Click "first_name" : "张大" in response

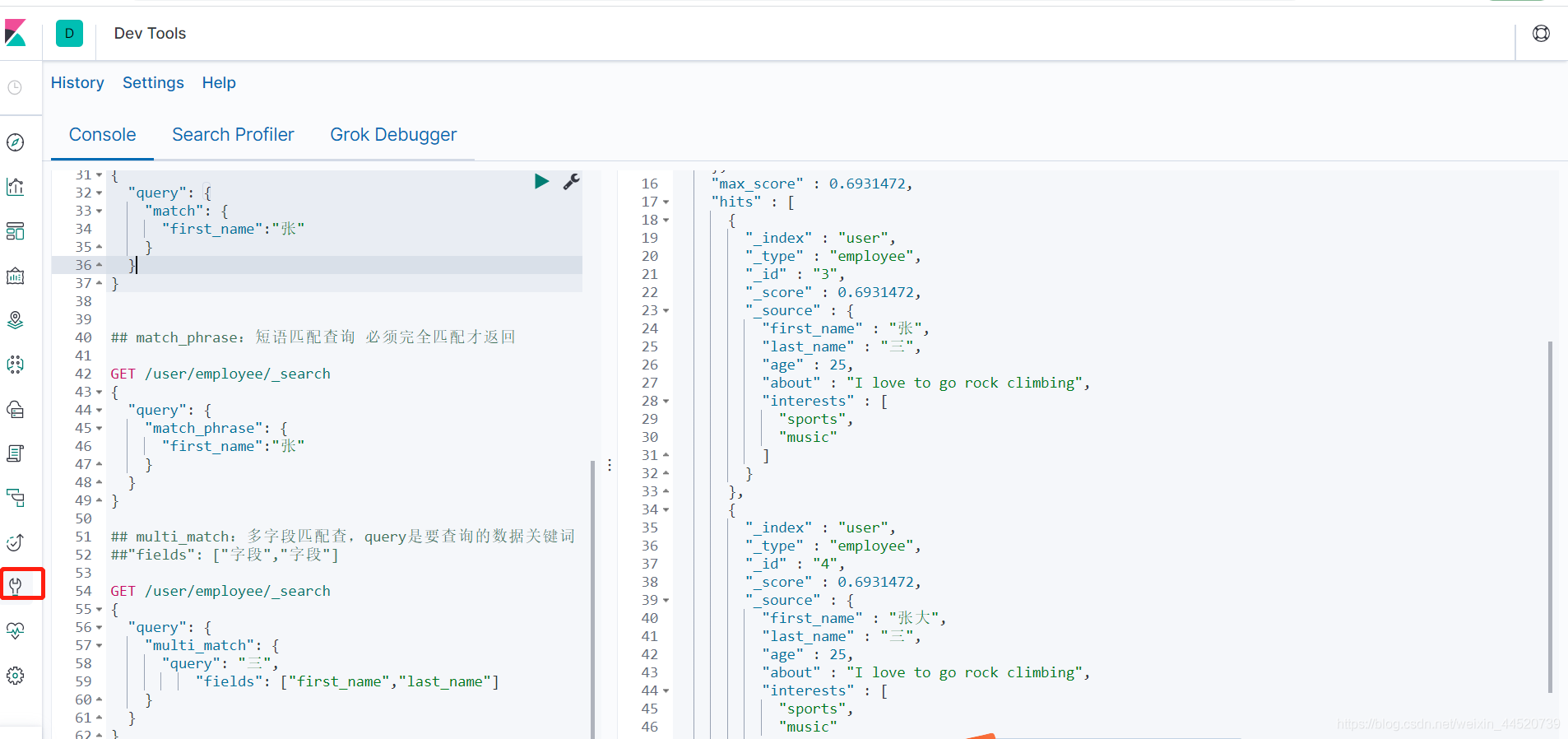coord(851,619)
